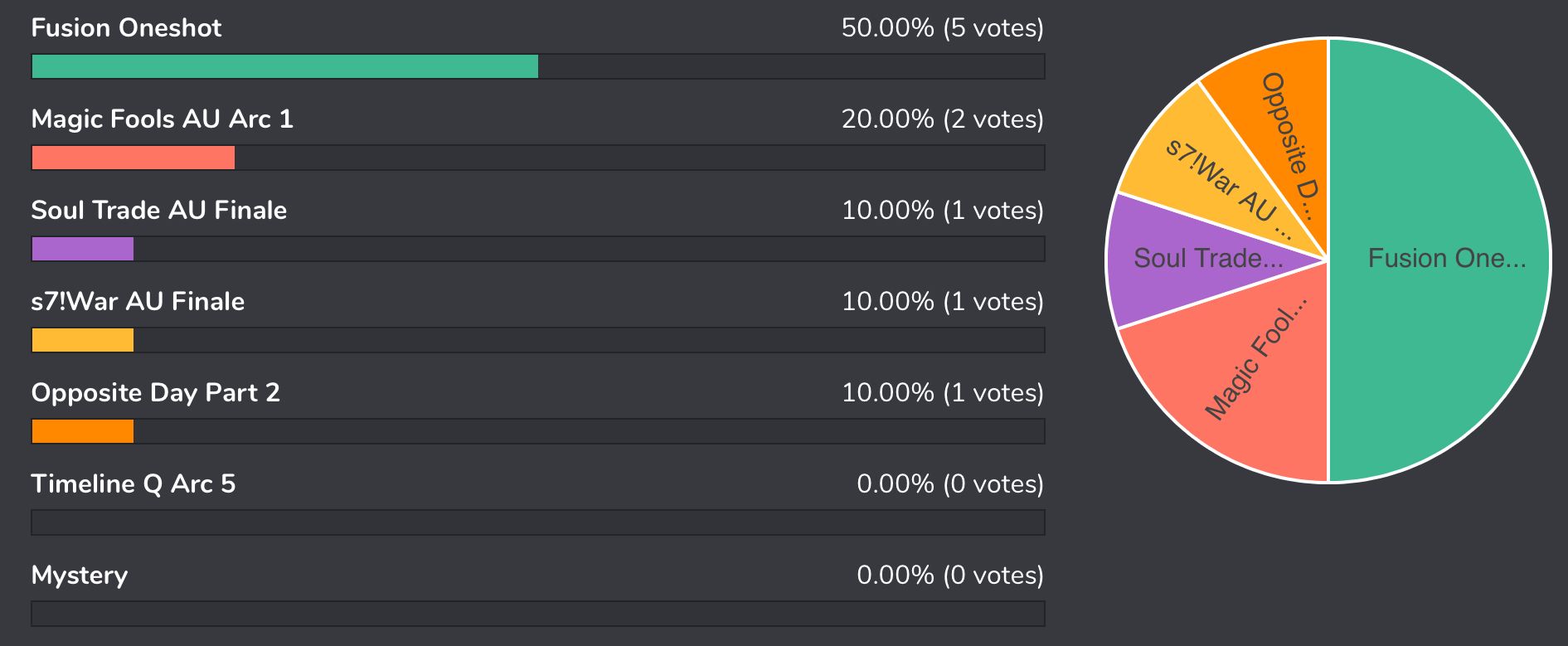Image resolution: width=1568 pixels, height=646 pixels.
Task: Click the orange Opposite Day Part 2 bar
Action: [83, 431]
